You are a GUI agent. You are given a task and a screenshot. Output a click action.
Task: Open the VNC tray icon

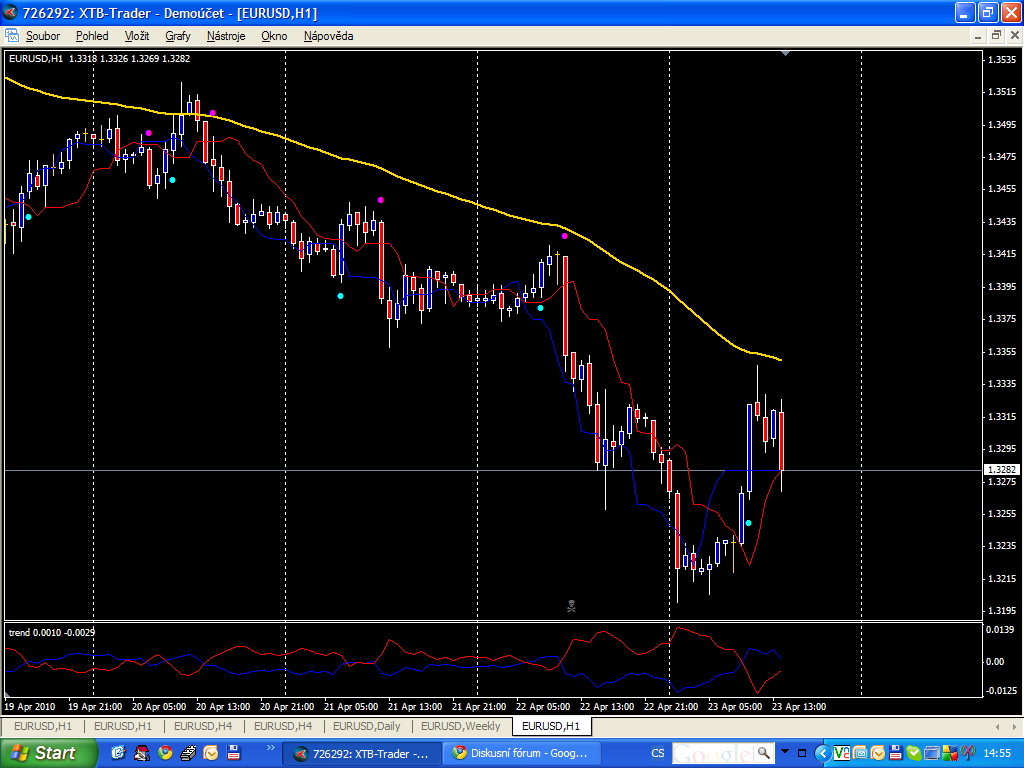click(x=842, y=753)
